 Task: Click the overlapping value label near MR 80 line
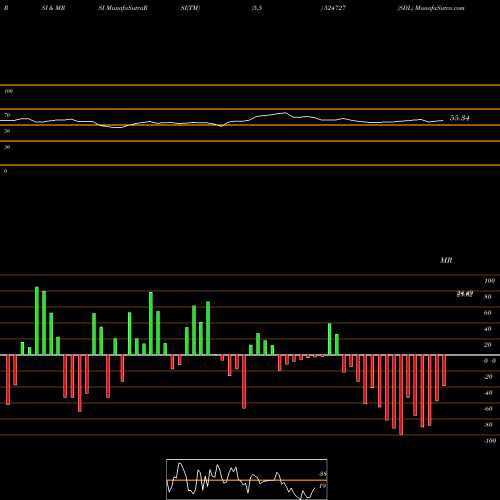465,294
